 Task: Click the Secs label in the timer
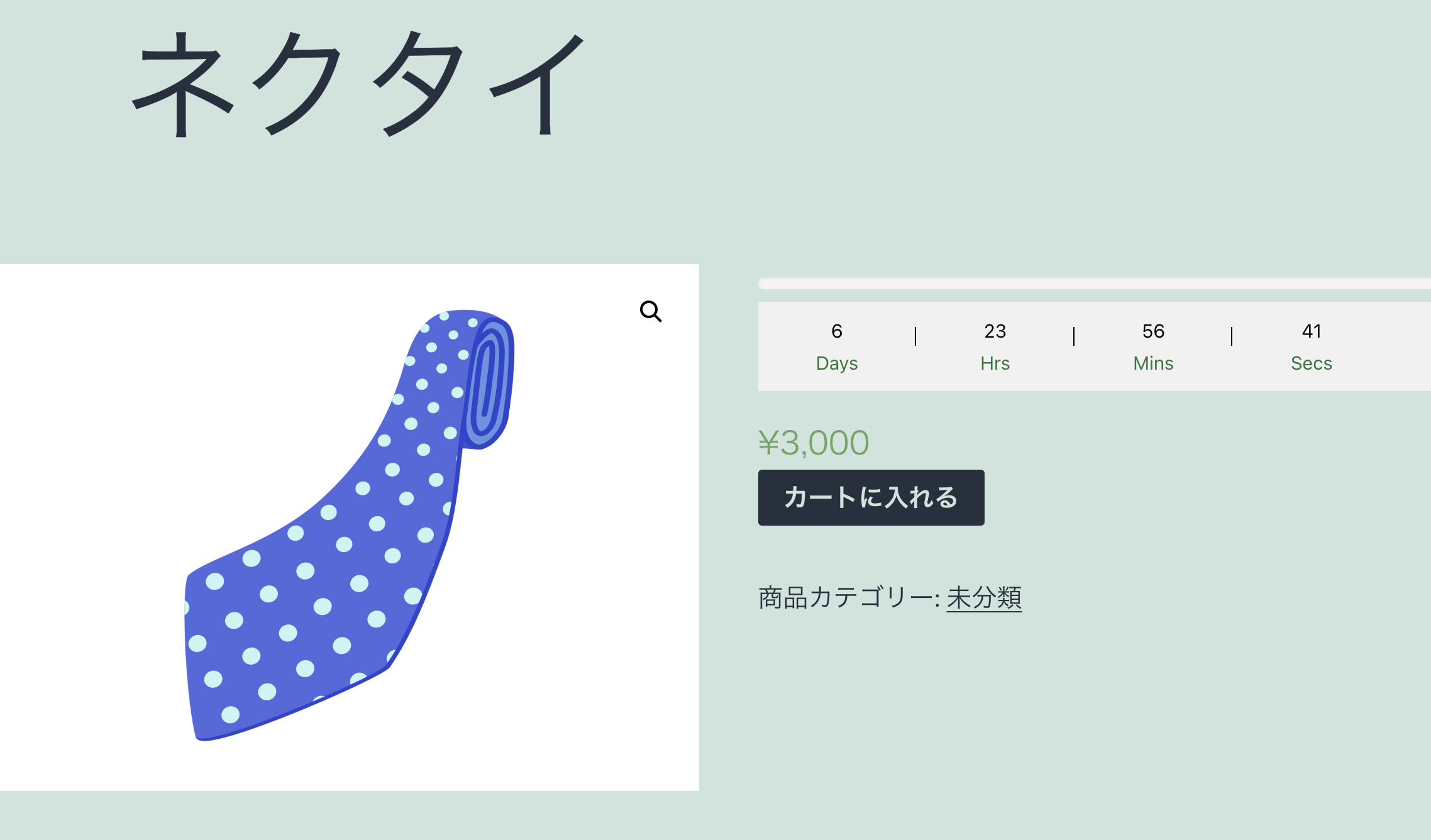point(1312,363)
